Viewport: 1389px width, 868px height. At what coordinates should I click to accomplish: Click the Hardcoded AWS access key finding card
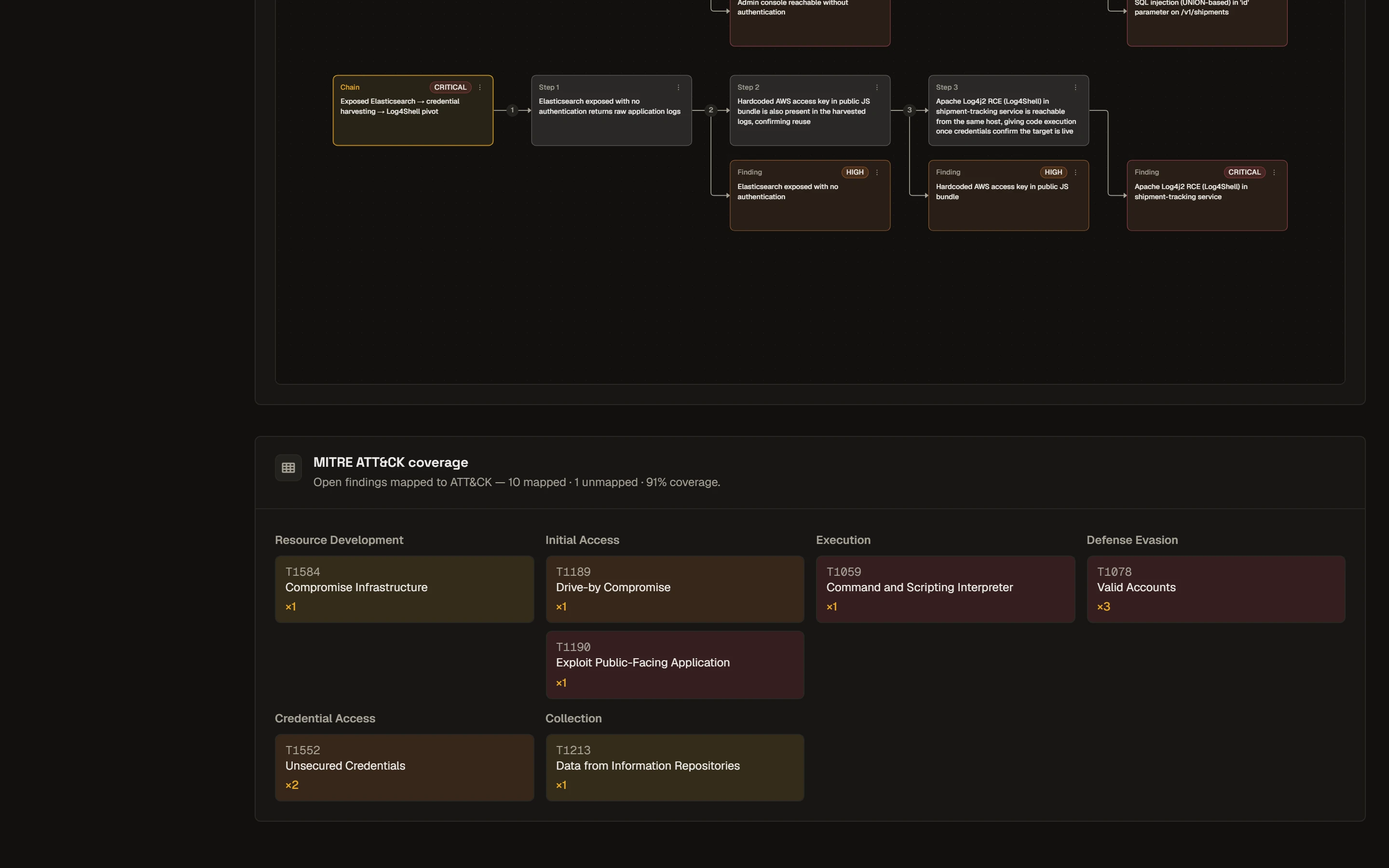[1008, 195]
